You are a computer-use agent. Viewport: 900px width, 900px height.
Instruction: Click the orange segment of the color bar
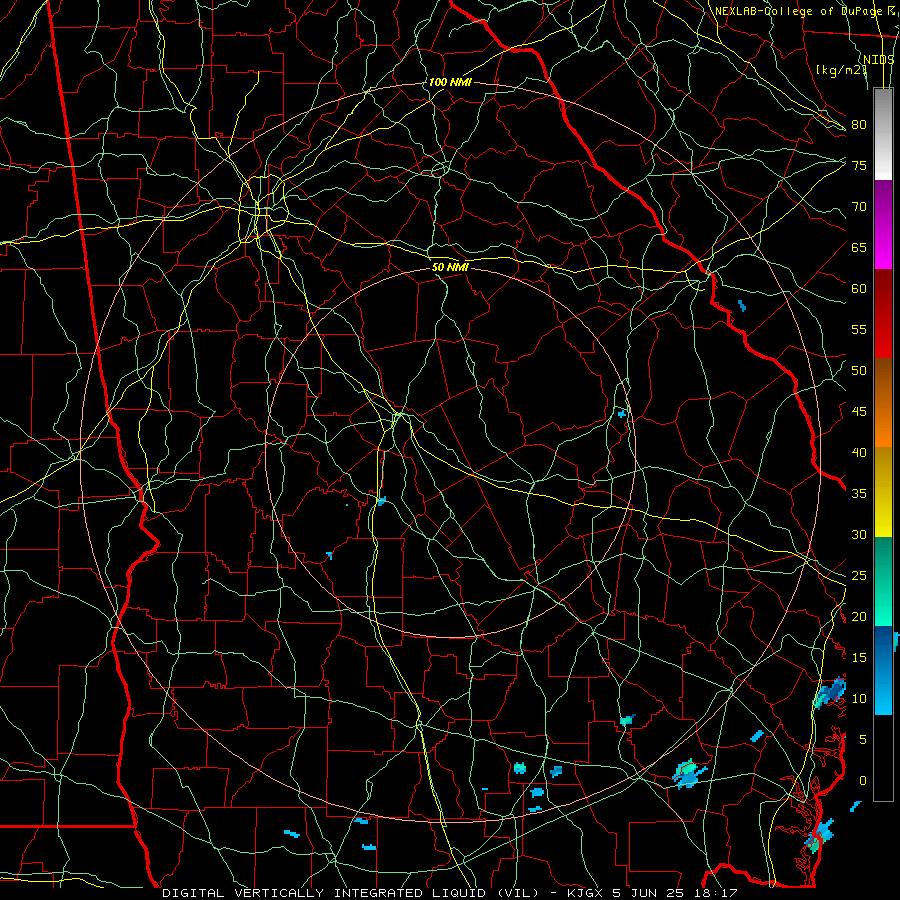[883, 403]
